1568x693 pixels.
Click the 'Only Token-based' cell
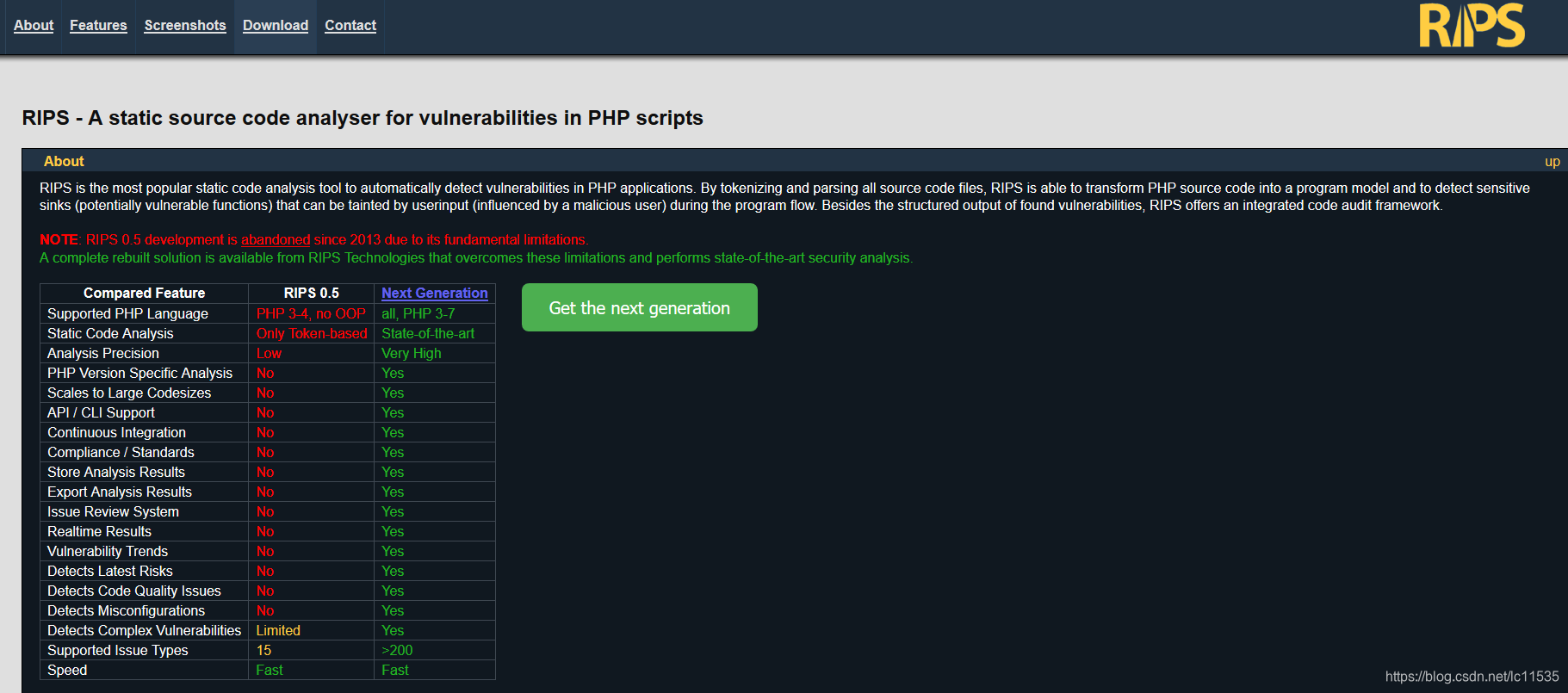click(x=312, y=334)
